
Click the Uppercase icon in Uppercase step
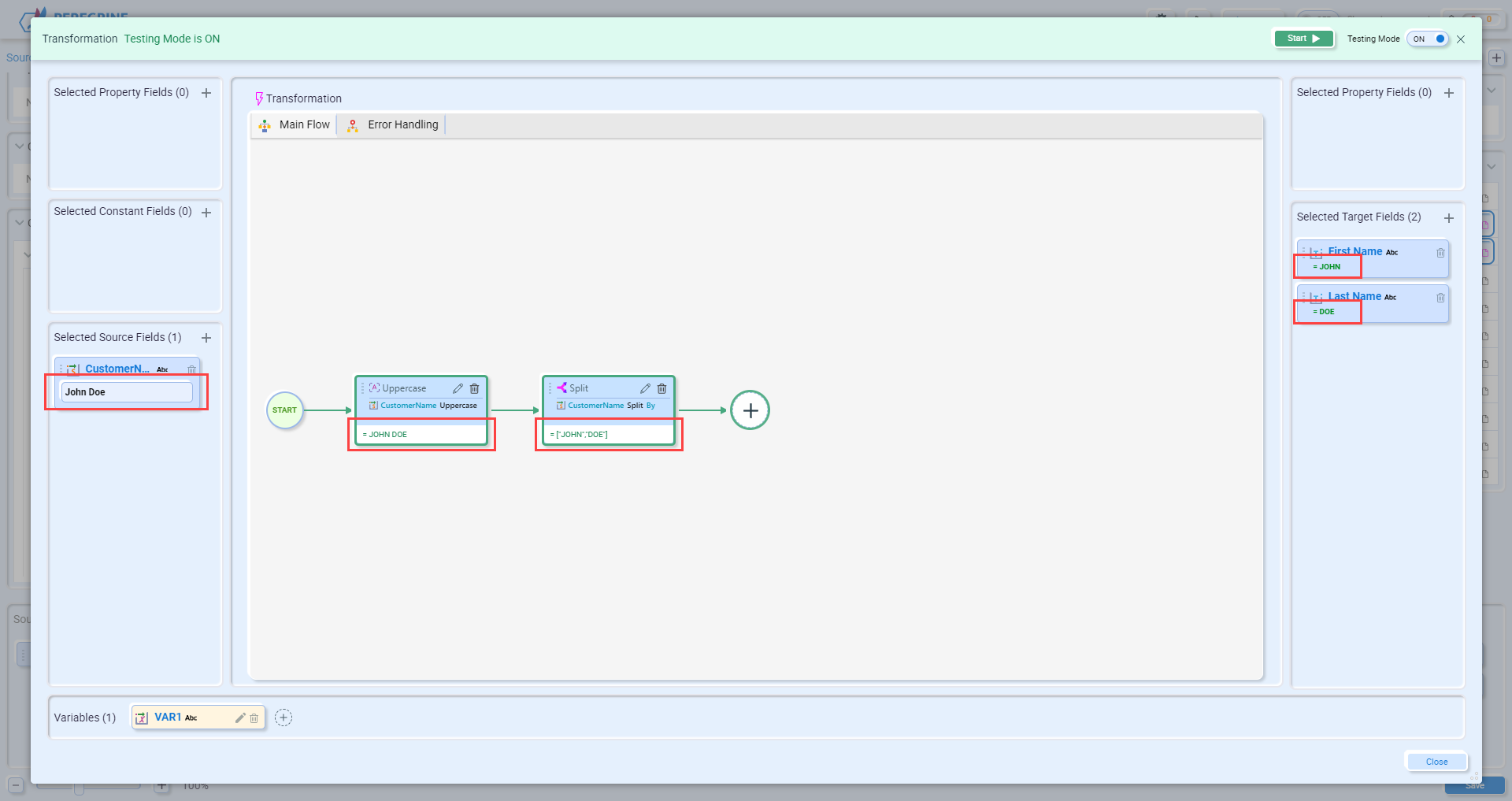point(375,388)
